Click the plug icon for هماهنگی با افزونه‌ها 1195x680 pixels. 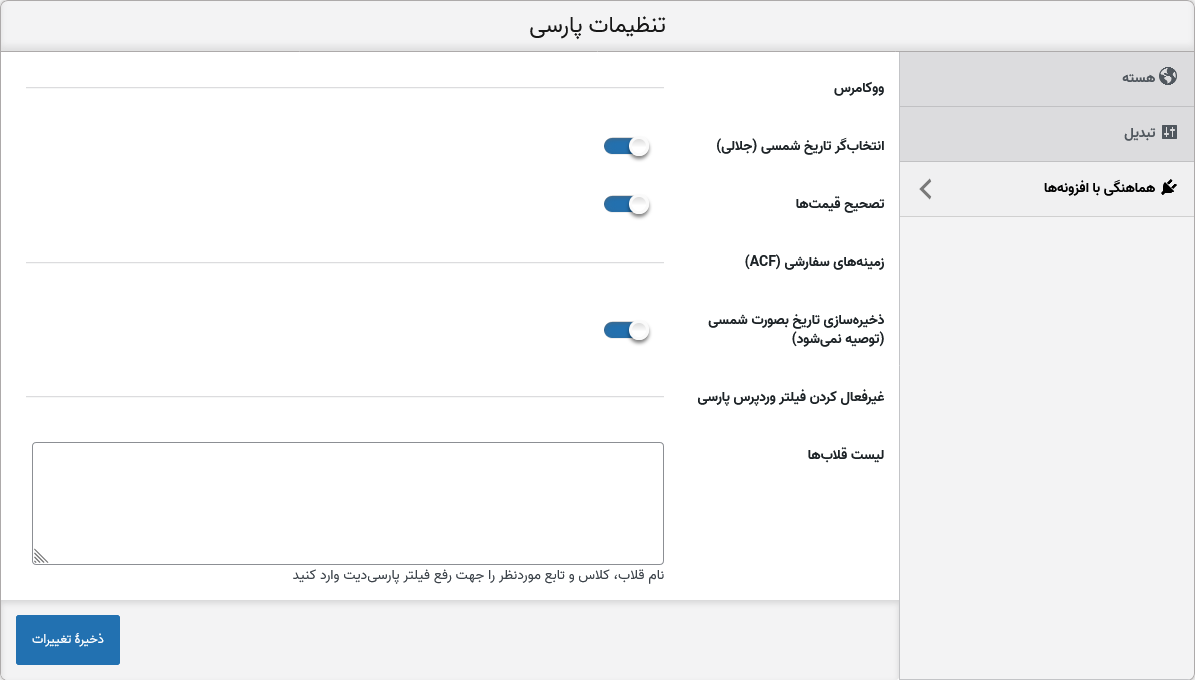coord(1169,188)
